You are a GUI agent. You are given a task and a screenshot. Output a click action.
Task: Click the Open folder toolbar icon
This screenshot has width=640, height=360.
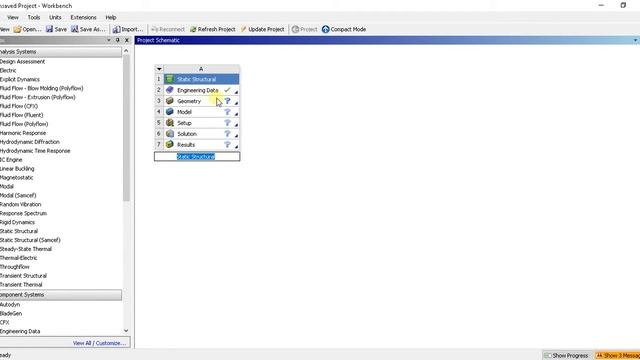(17, 29)
